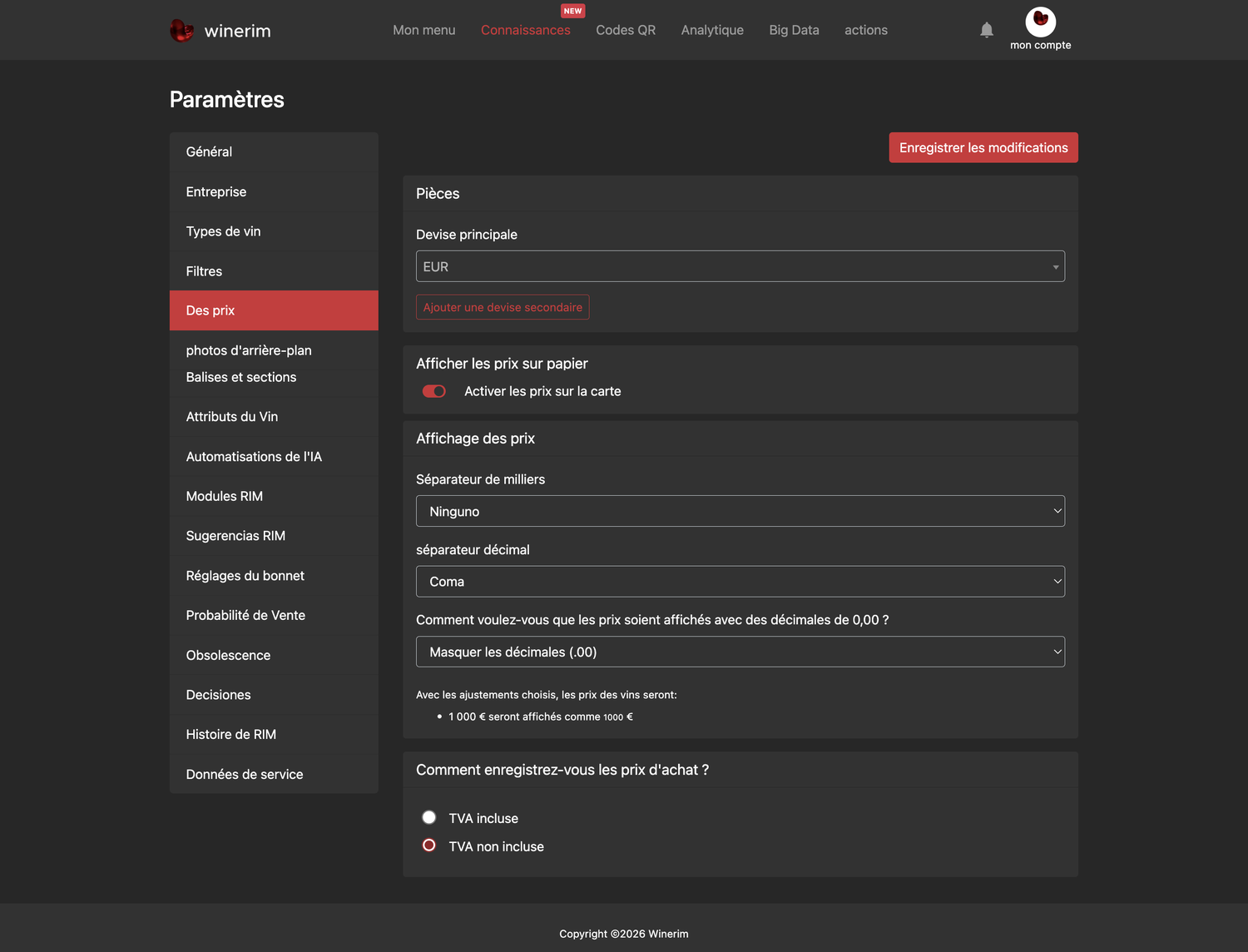Select the TVA non incluse option
1248x952 pixels.
click(429, 845)
